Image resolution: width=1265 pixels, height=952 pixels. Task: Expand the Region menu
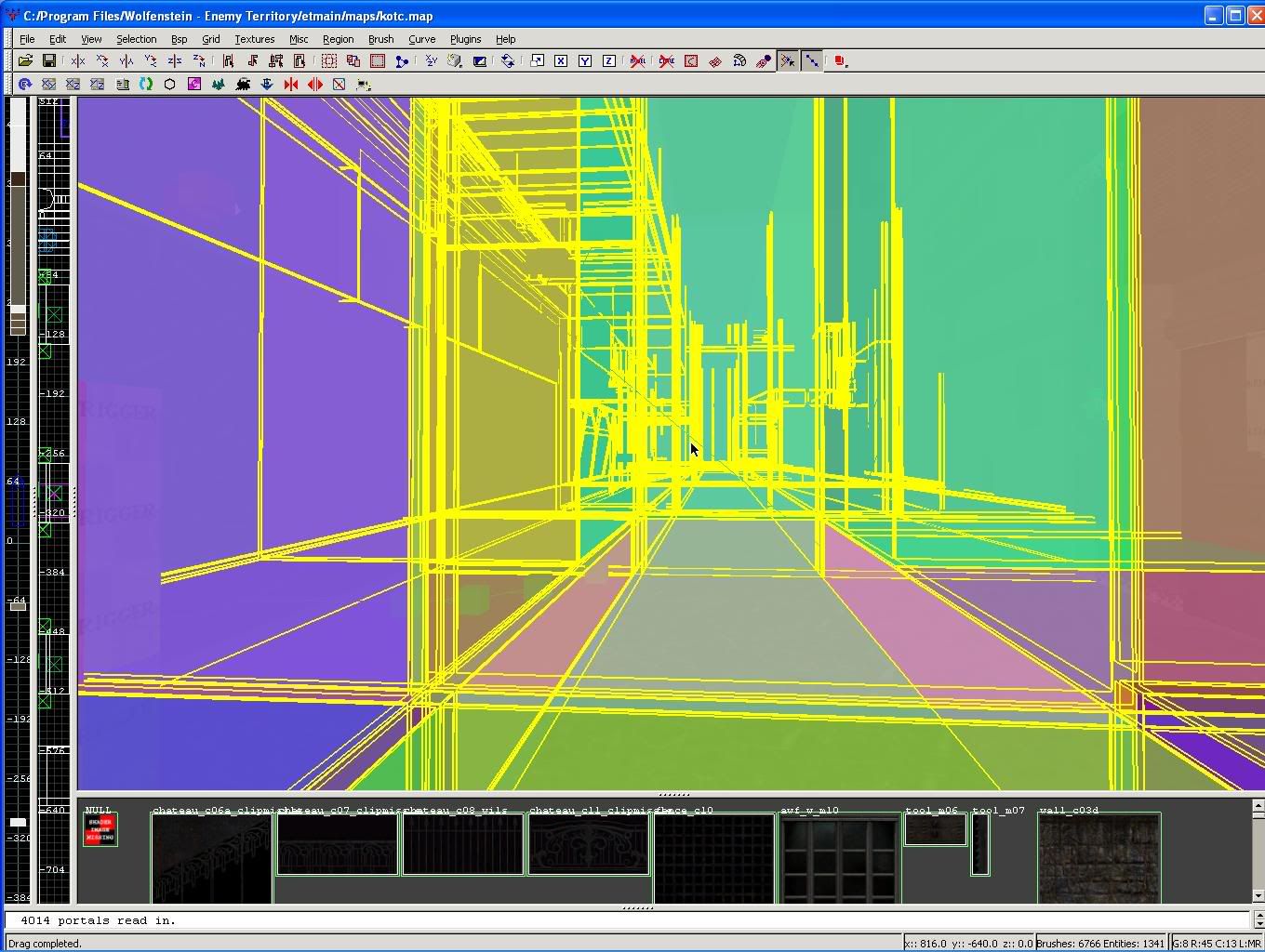tap(338, 39)
